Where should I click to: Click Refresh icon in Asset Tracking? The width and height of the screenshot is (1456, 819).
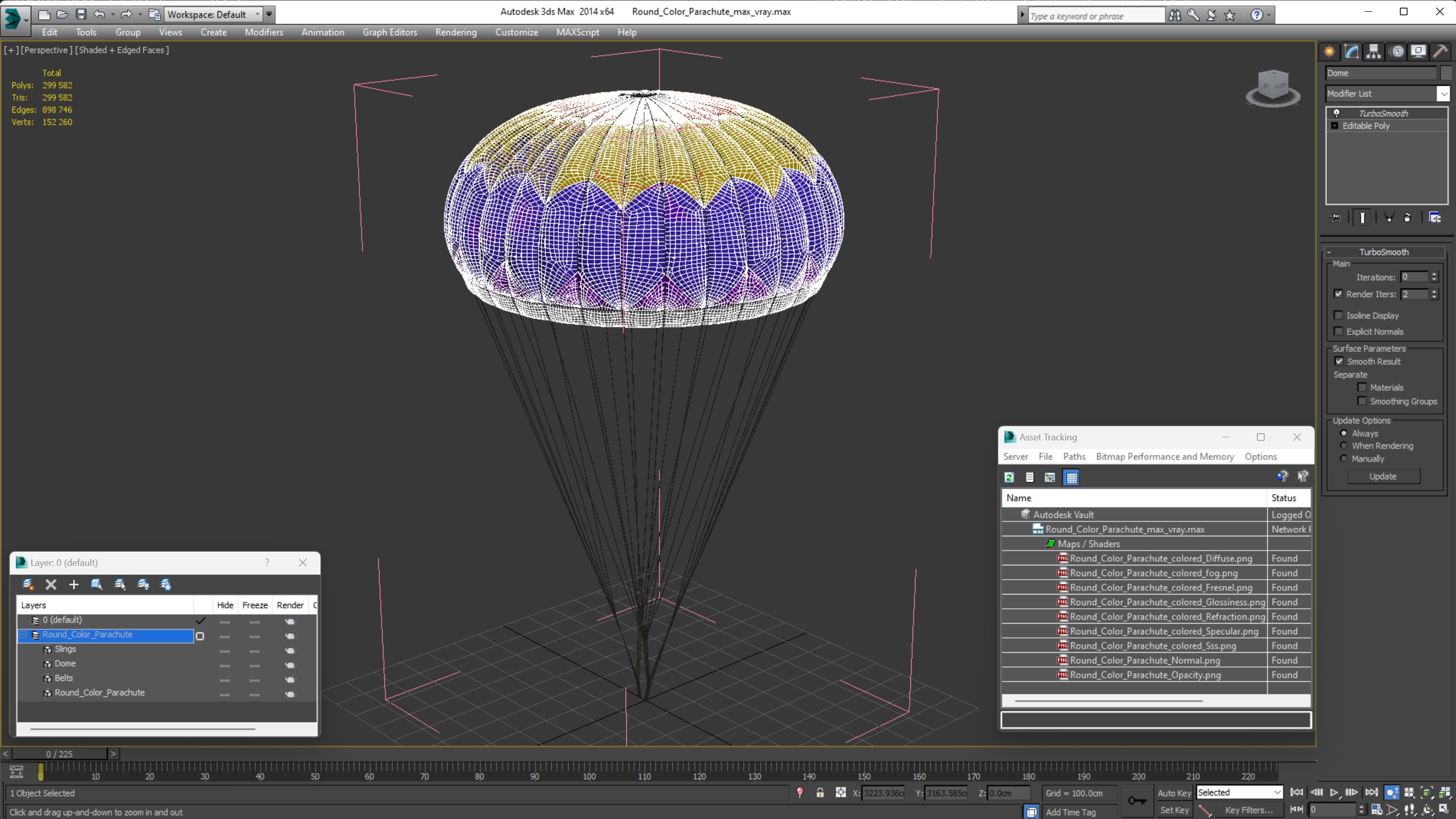[1009, 478]
